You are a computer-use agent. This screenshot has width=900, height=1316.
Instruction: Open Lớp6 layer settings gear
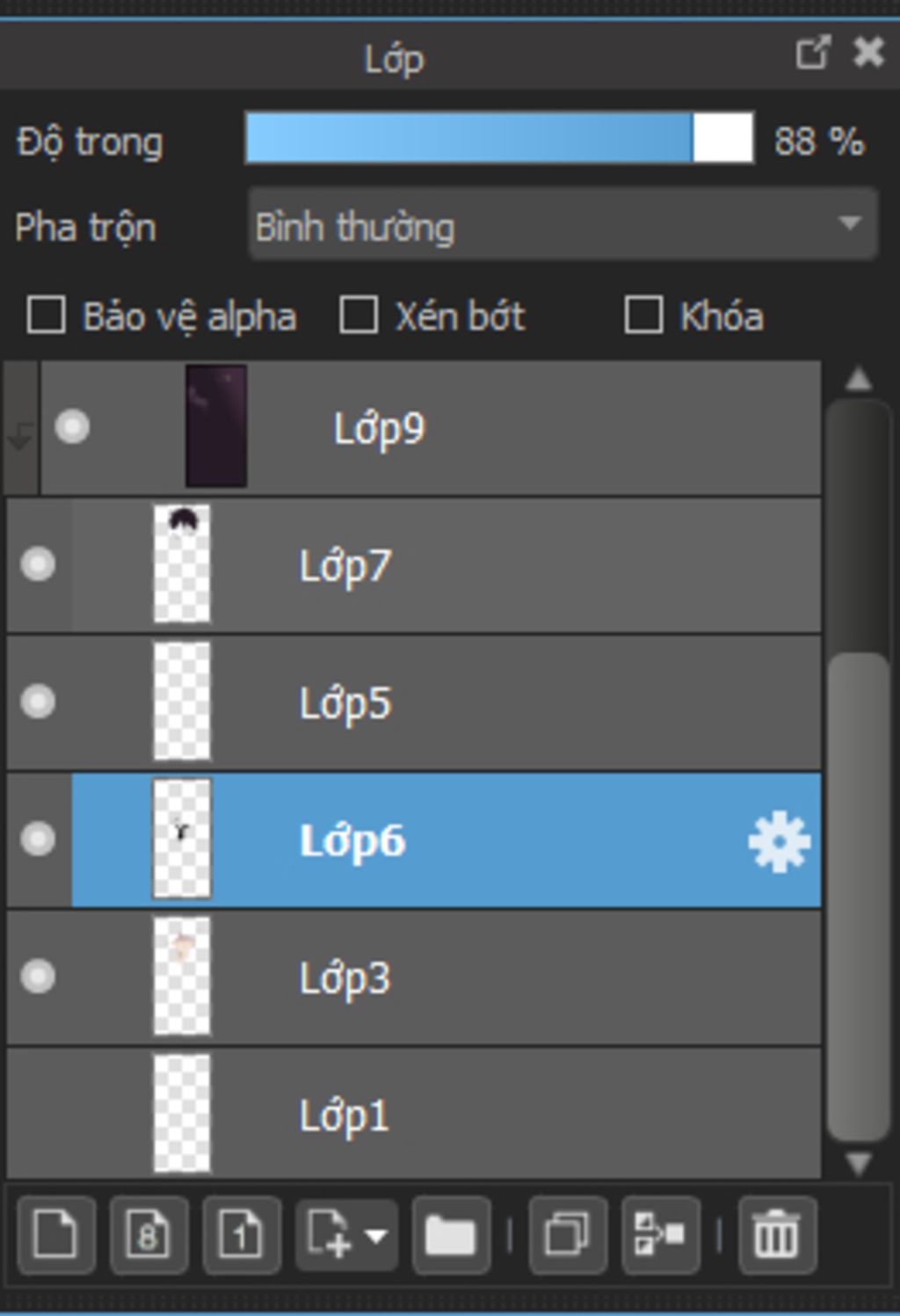point(779,842)
